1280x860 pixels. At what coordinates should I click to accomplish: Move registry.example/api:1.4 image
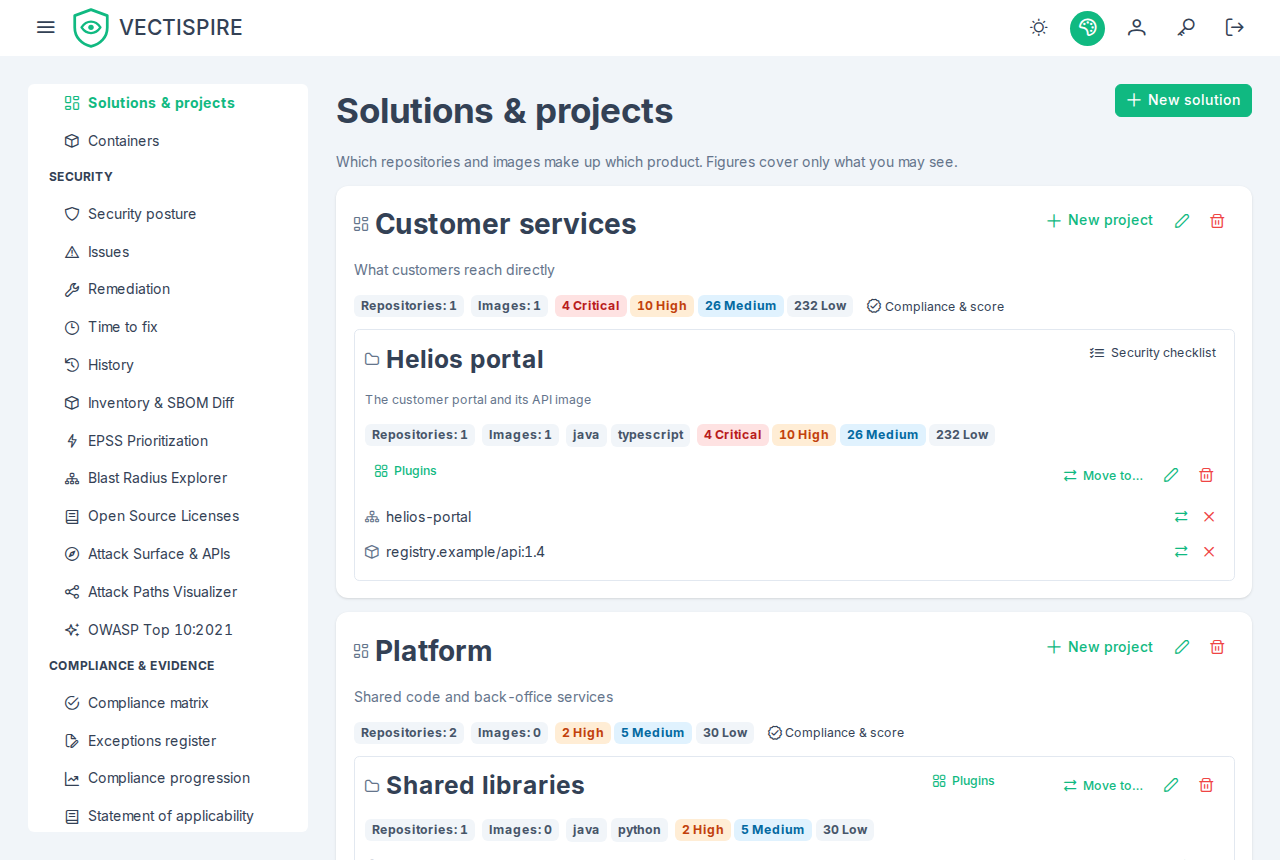tap(1181, 552)
